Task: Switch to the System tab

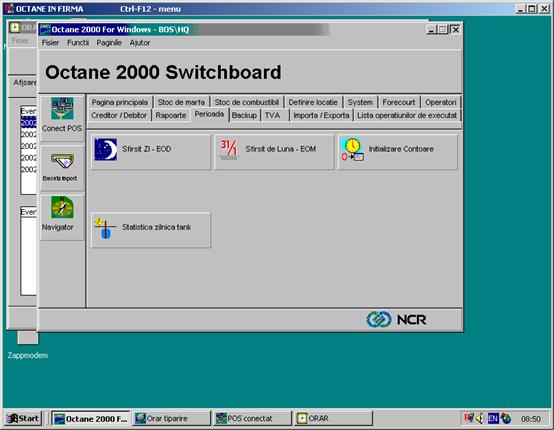Action: pos(360,102)
